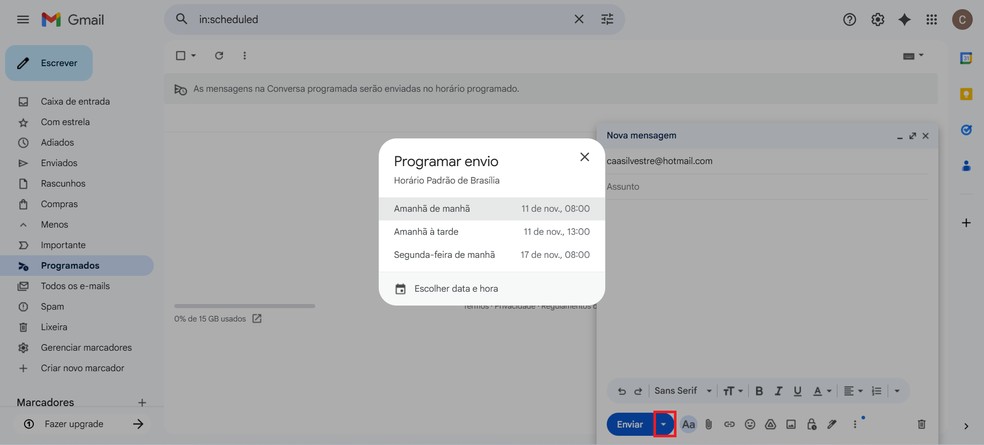Open the help question mark icon

[x=849, y=19]
